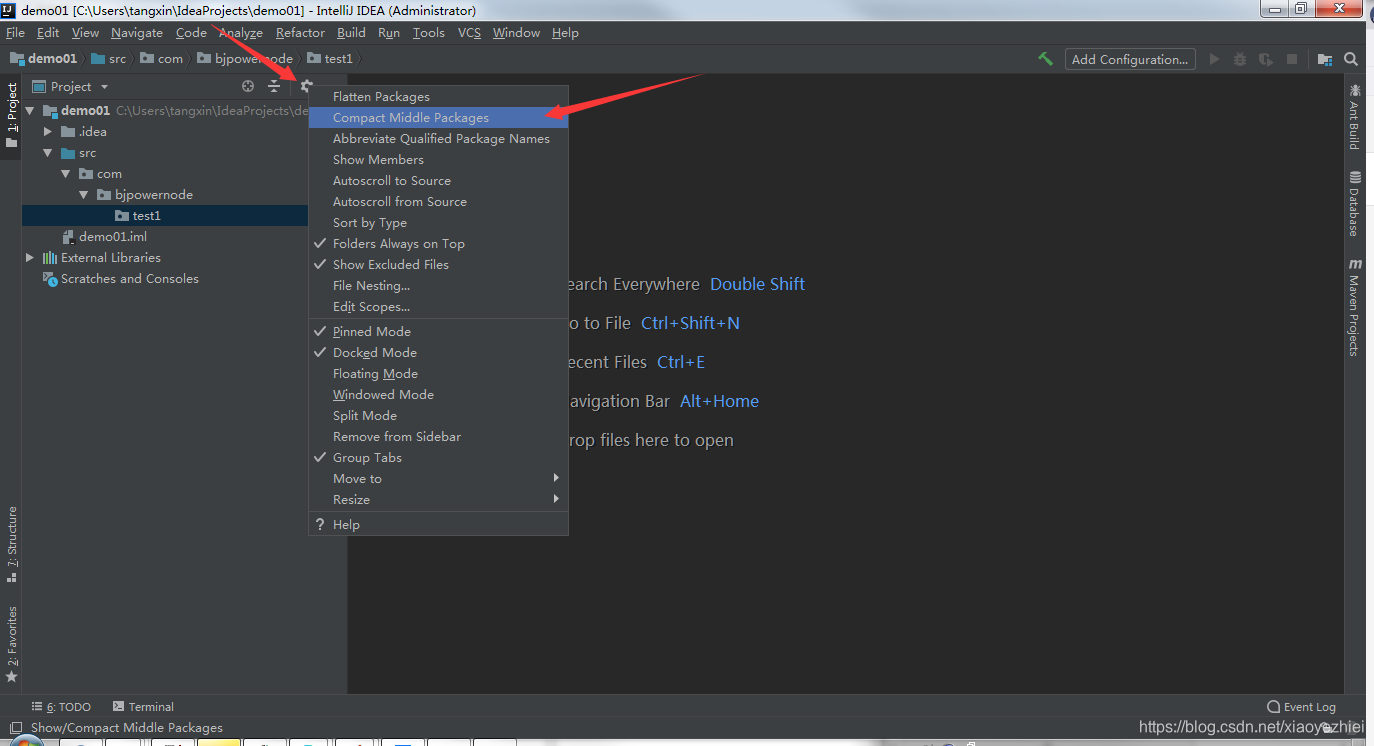1374x746 pixels.
Task: Collapse the com package arrow in tree
Action: click(66, 174)
